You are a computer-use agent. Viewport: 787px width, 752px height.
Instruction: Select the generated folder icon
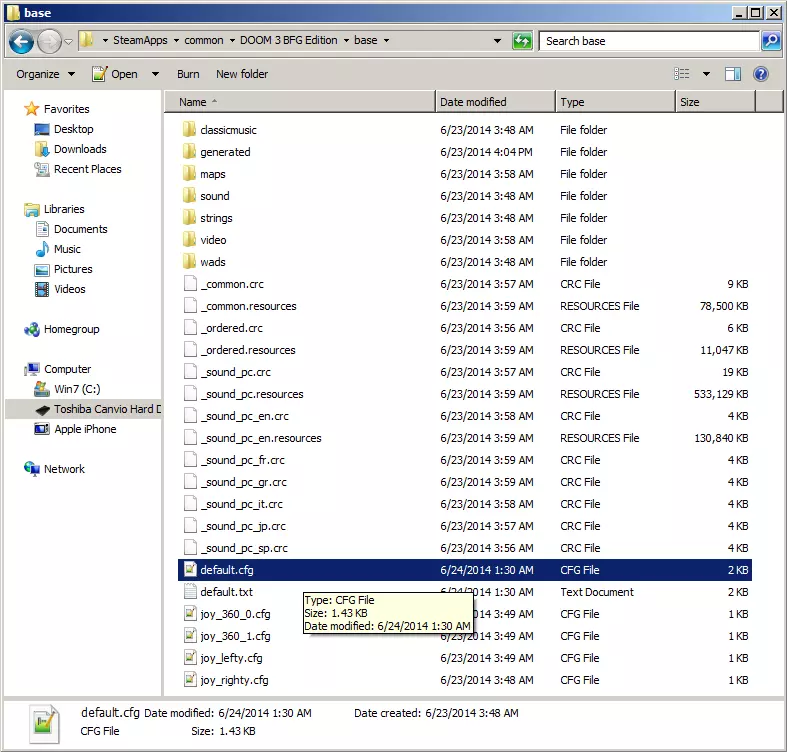(x=189, y=152)
